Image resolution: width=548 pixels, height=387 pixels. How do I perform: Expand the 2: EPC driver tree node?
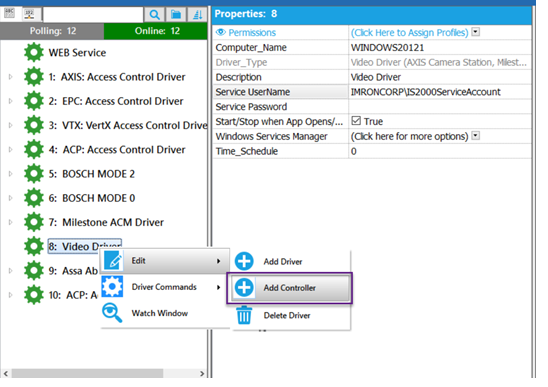[10, 101]
